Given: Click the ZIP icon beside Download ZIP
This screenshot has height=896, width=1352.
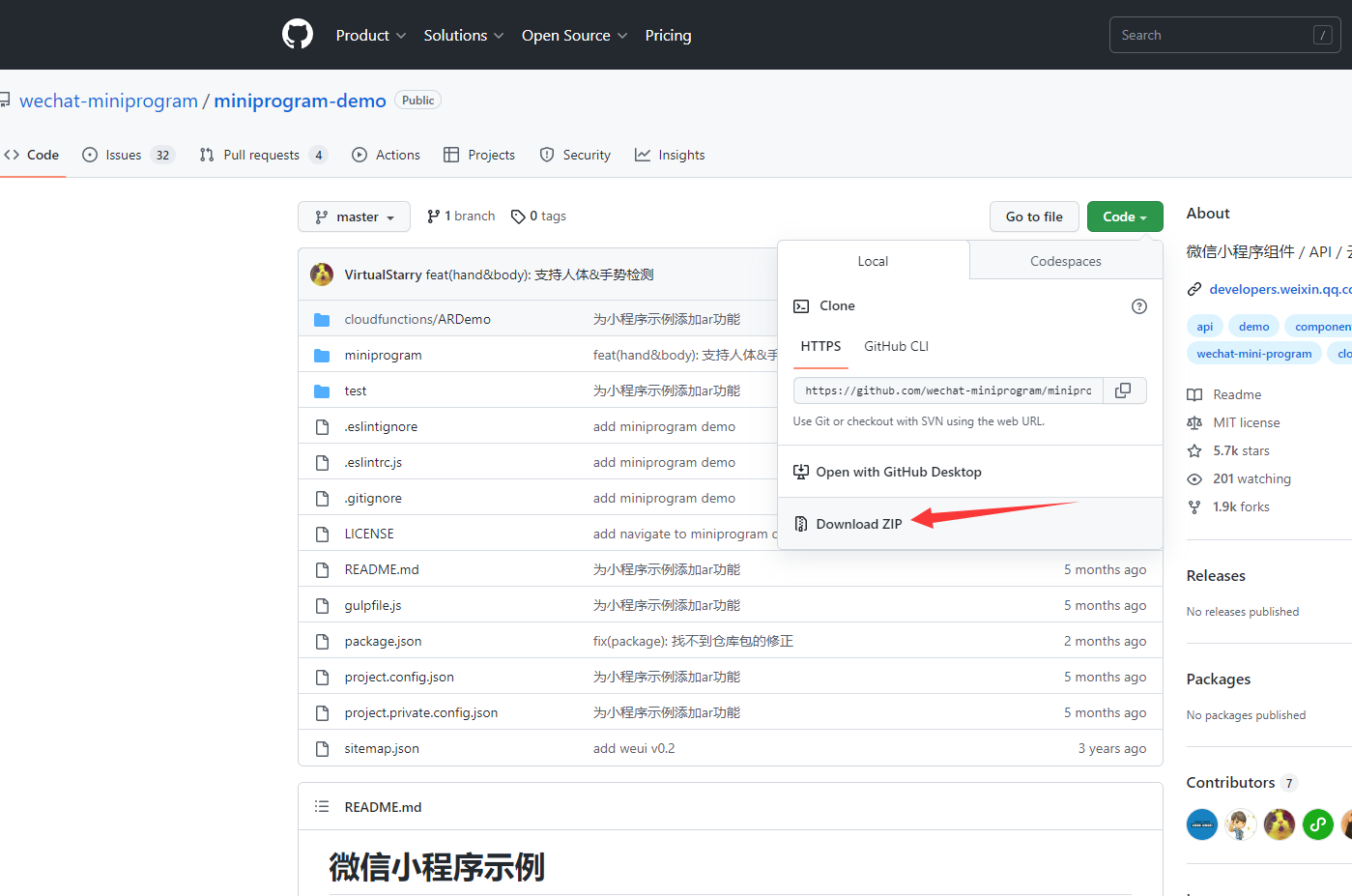Looking at the screenshot, I should (x=800, y=524).
